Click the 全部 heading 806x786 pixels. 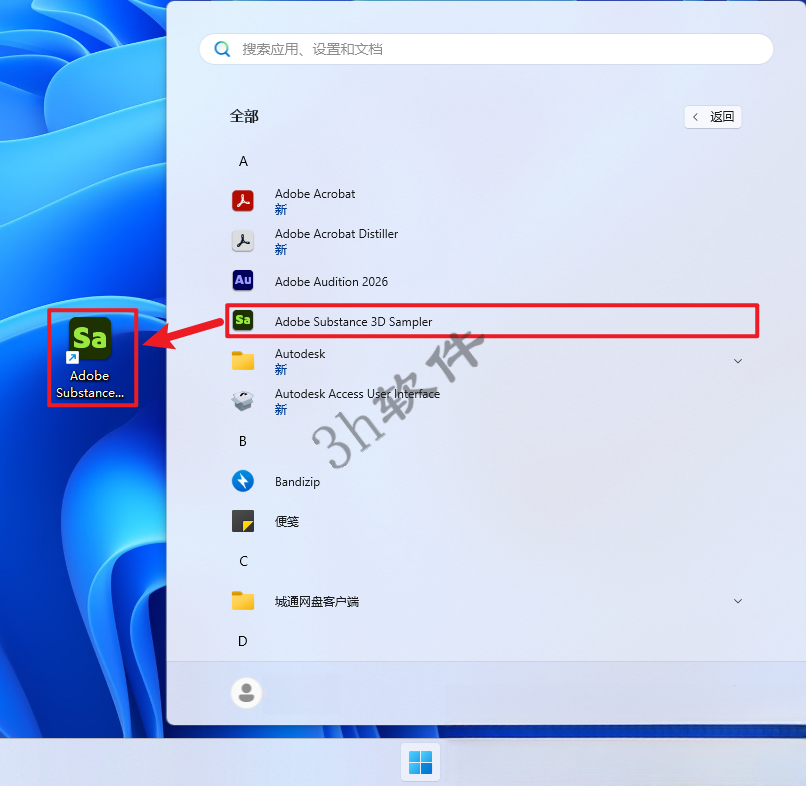click(244, 117)
